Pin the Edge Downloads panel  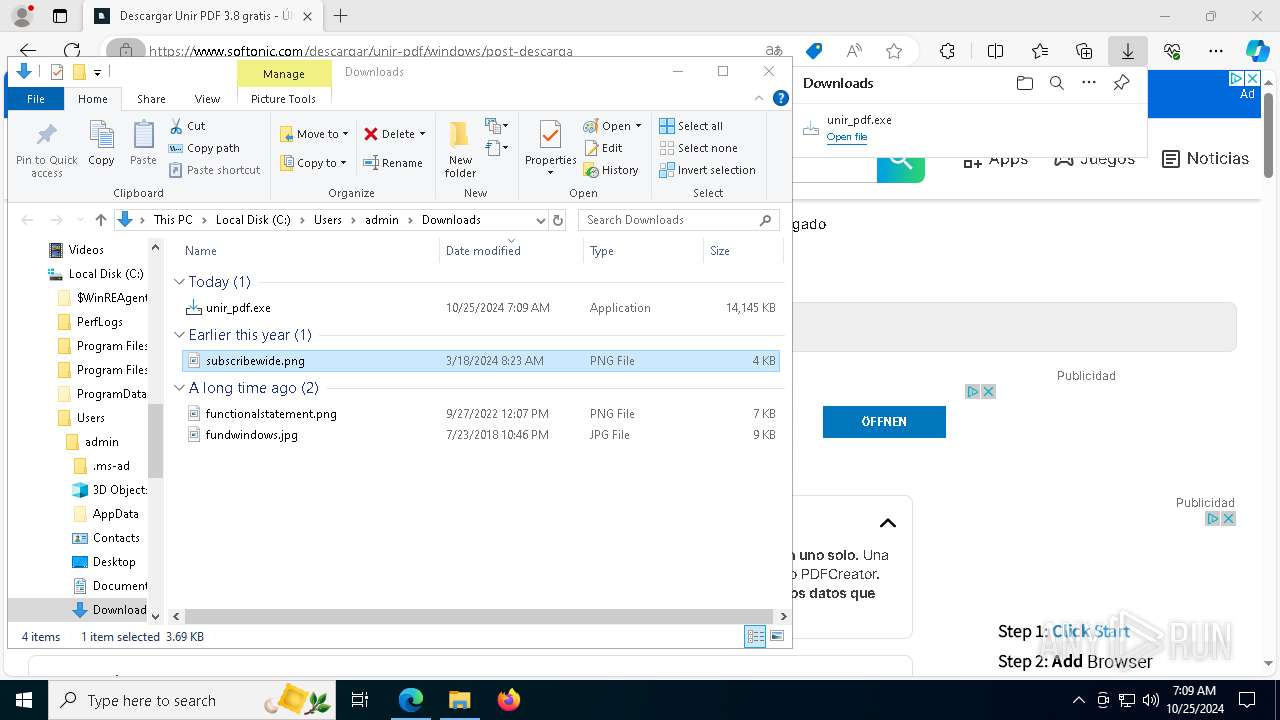click(1121, 83)
